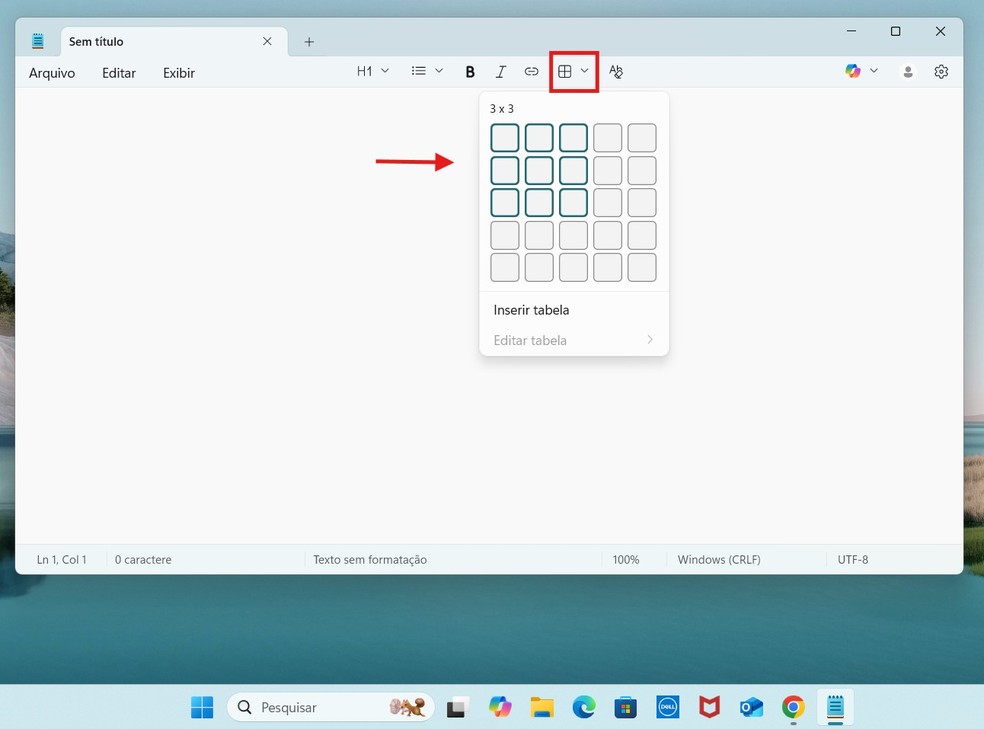Expand the Editar tabela submenu
Viewport: 984px width, 729px height.
(x=574, y=340)
